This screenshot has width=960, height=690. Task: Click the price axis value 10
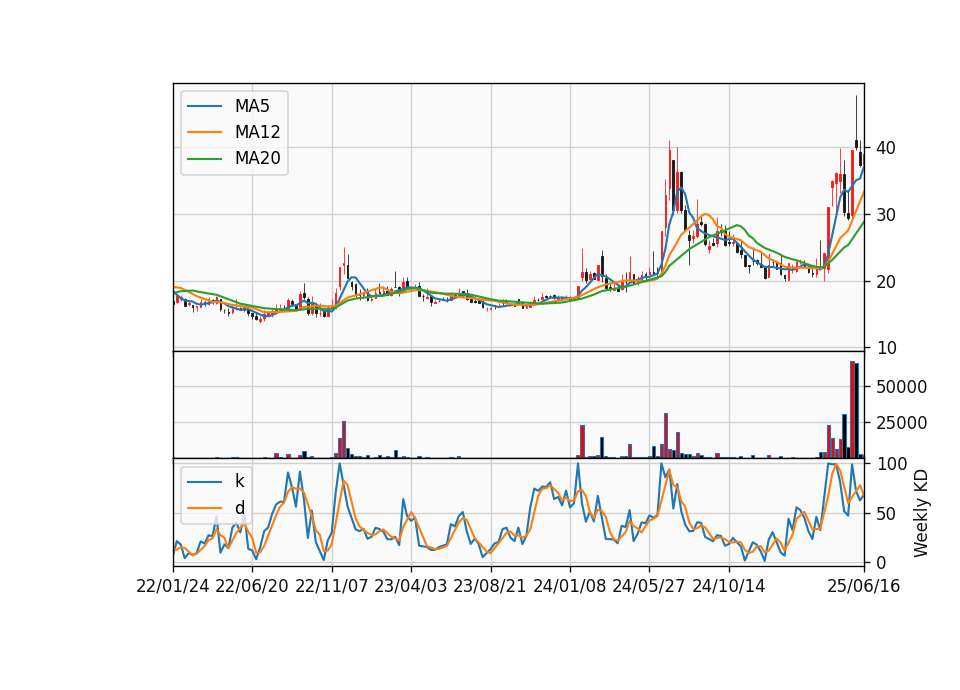pos(886,348)
